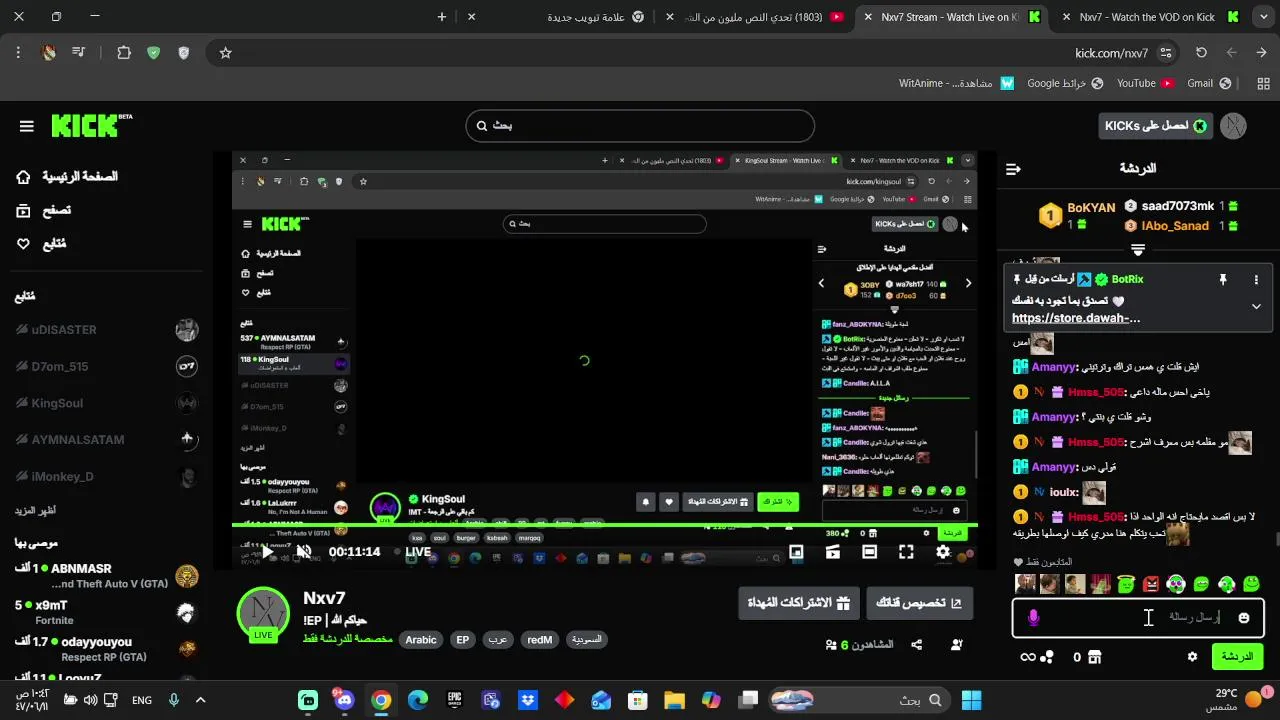Toggle the taskbar microphone icon
Viewport: 1280px width, 720px height.
[174, 700]
